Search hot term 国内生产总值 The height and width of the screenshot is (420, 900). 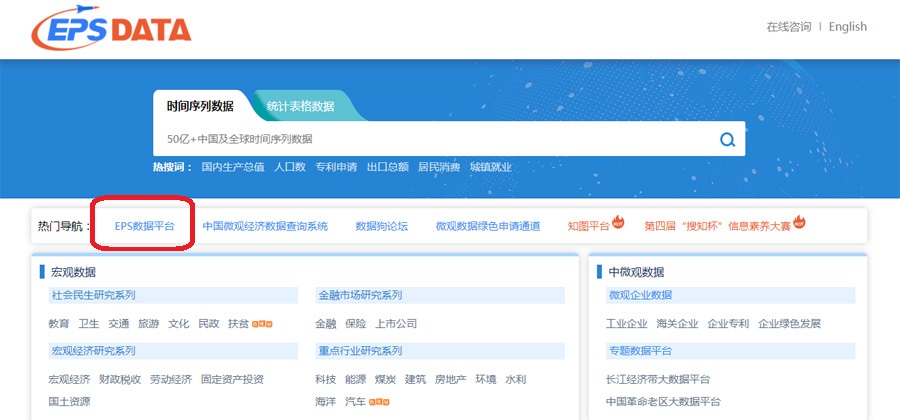pos(233,168)
